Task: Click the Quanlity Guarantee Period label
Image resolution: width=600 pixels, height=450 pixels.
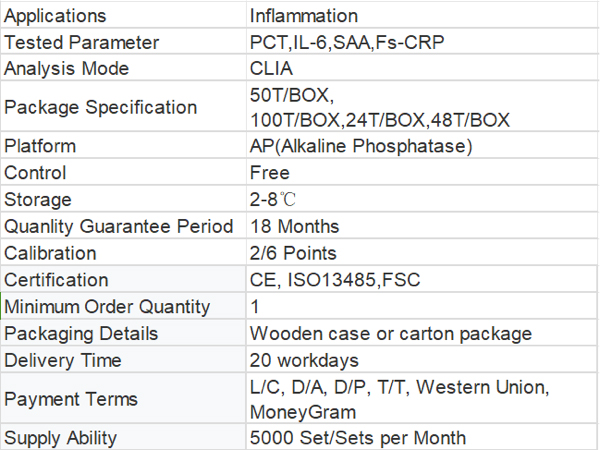Action: click(x=119, y=227)
